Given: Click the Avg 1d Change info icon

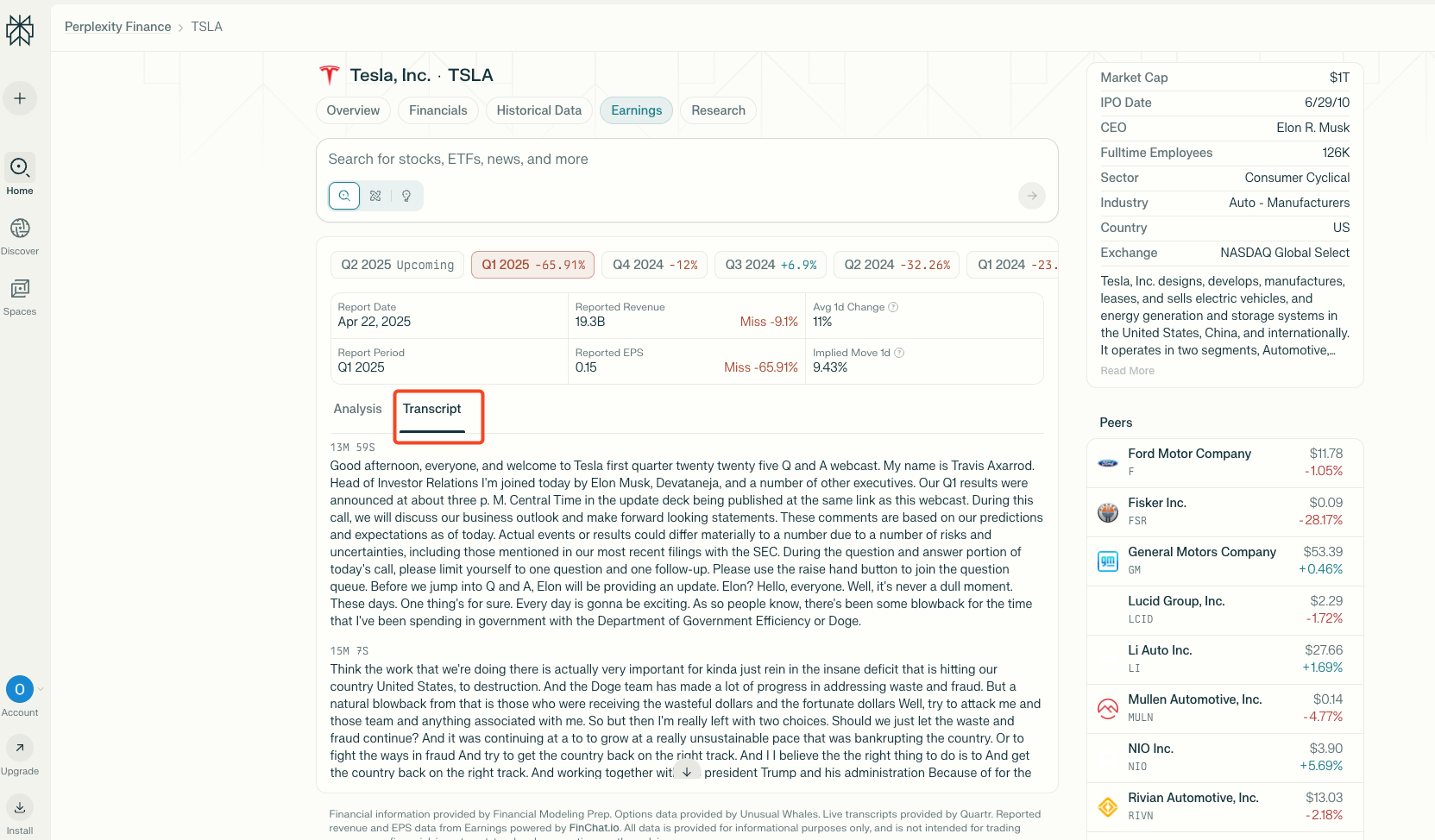Looking at the screenshot, I should click(x=893, y=307).
